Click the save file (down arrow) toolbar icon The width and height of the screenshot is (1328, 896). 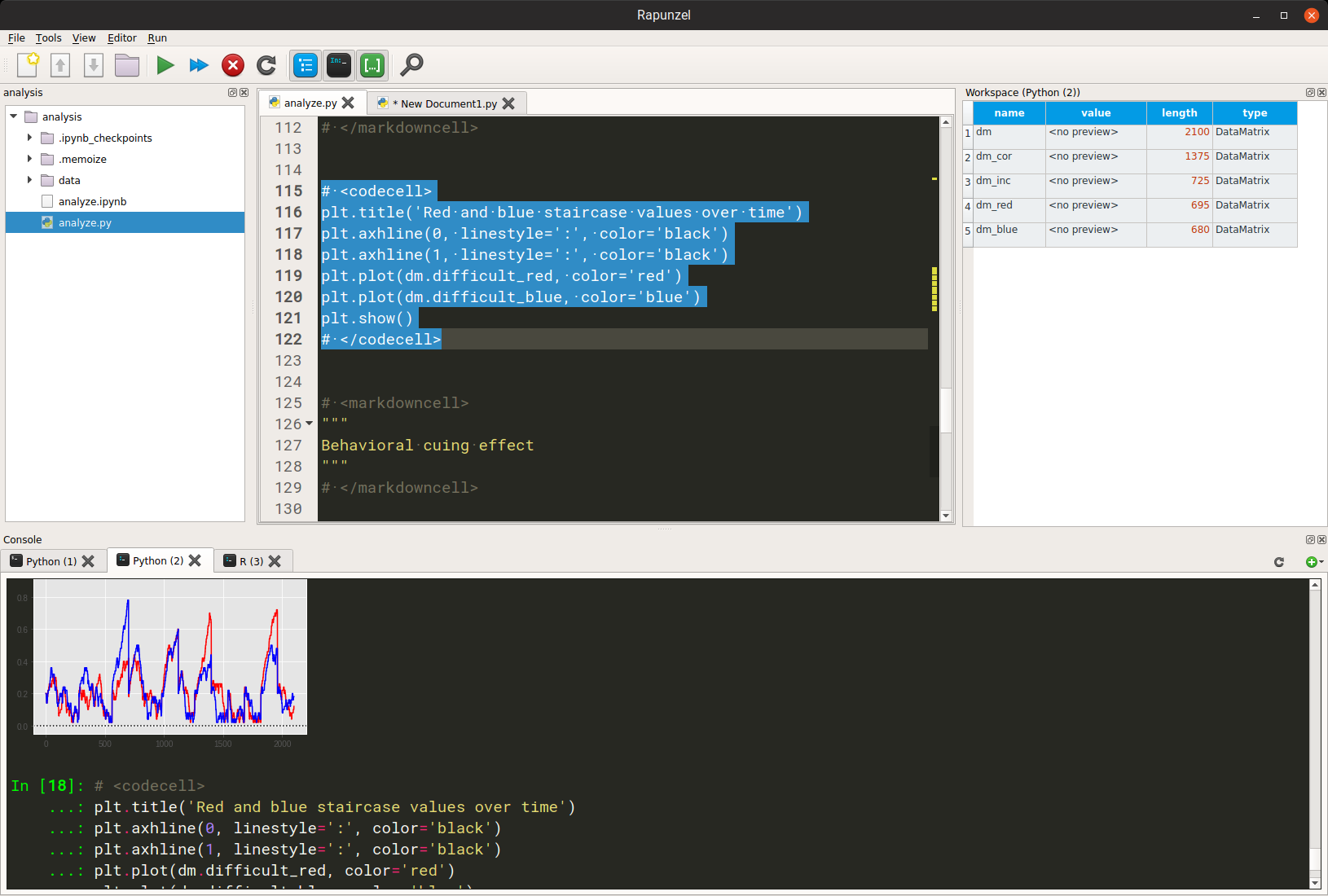94,65
